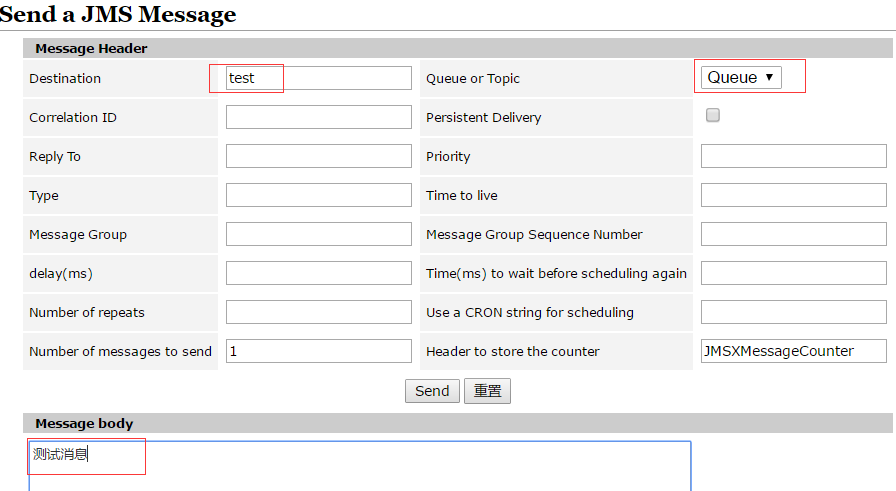This screenshot has height=491, width=896.
Task: Select the delay(ms) input field
Action: (318, 273)
